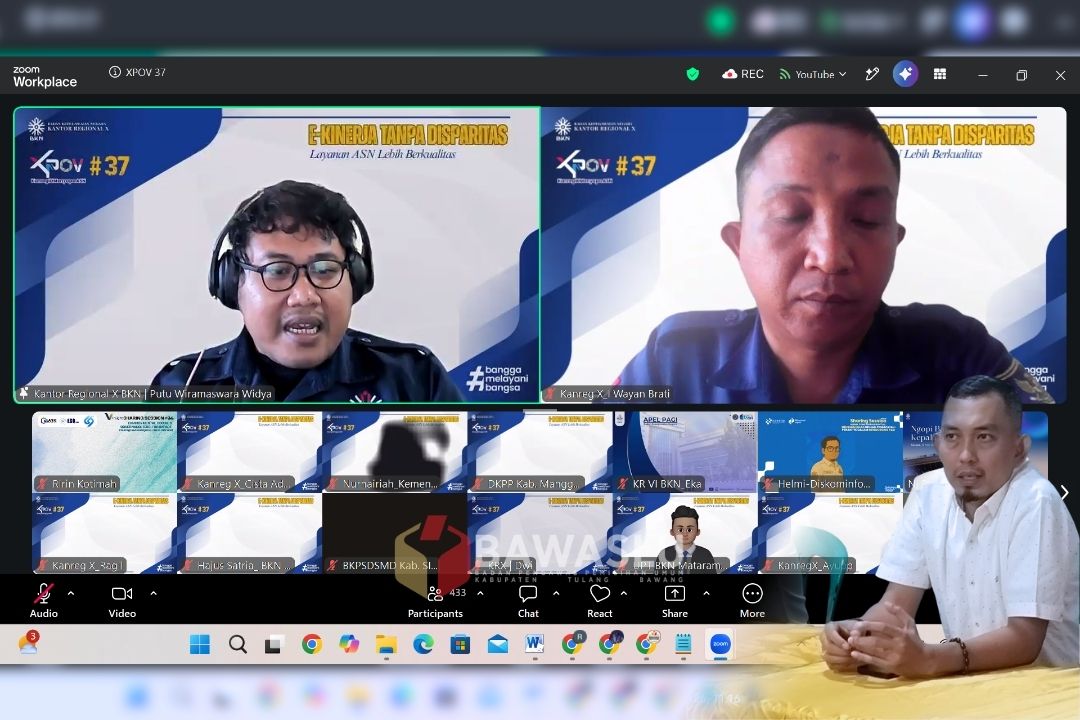
Task: Click the Zoom Workplace logo
Action: 45,76
